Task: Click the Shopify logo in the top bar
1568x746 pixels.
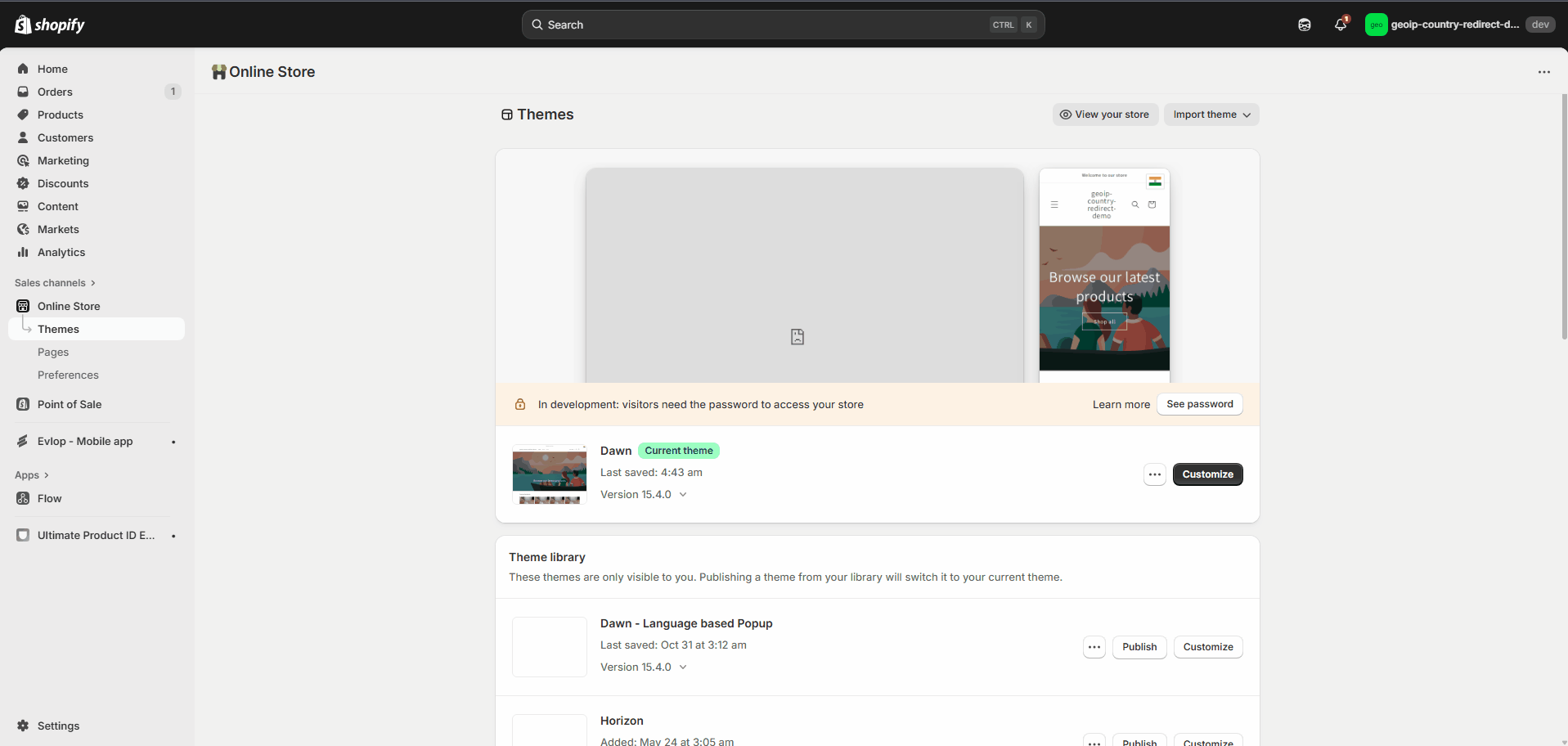Action: (x=50, y=25)
